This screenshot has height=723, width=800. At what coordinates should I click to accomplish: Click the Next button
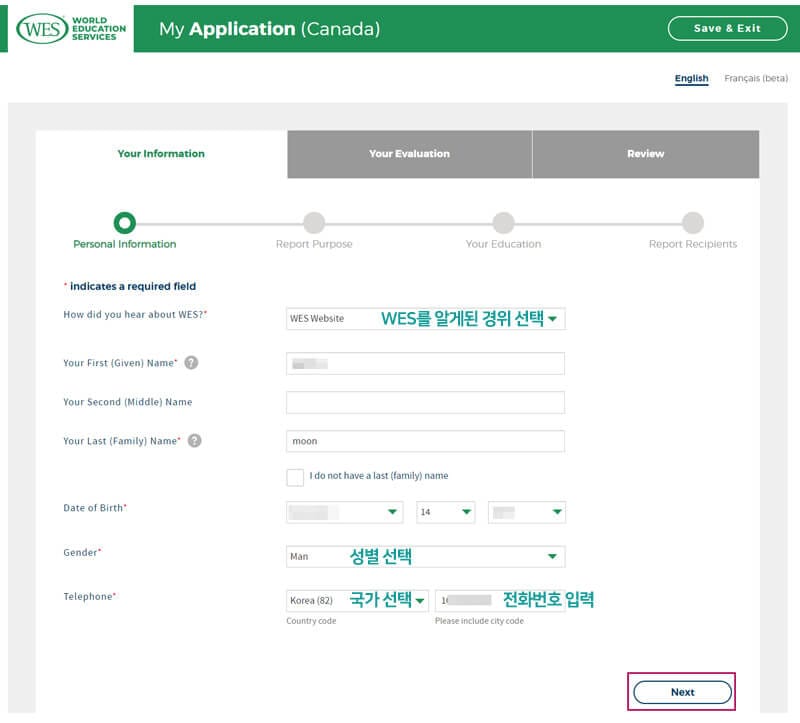point(682,692)
